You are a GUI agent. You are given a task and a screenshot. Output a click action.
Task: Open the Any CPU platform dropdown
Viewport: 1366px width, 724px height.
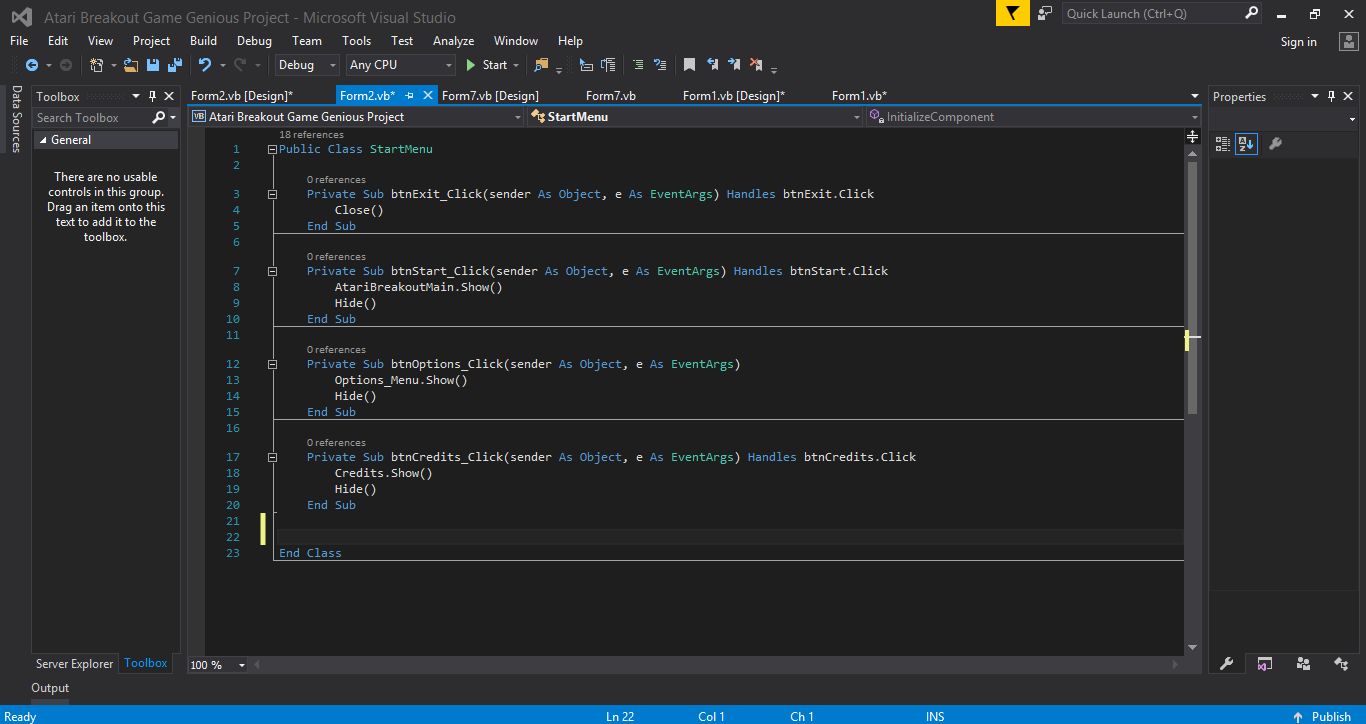click(x=401, y=65)
